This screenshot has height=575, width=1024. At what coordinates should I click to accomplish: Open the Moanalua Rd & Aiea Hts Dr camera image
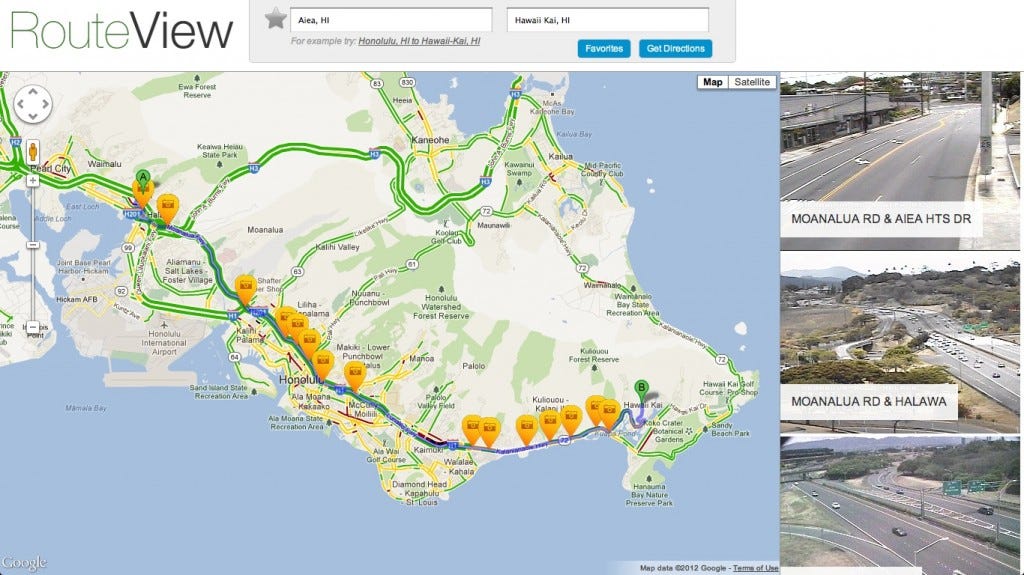[x=900, y=160]
